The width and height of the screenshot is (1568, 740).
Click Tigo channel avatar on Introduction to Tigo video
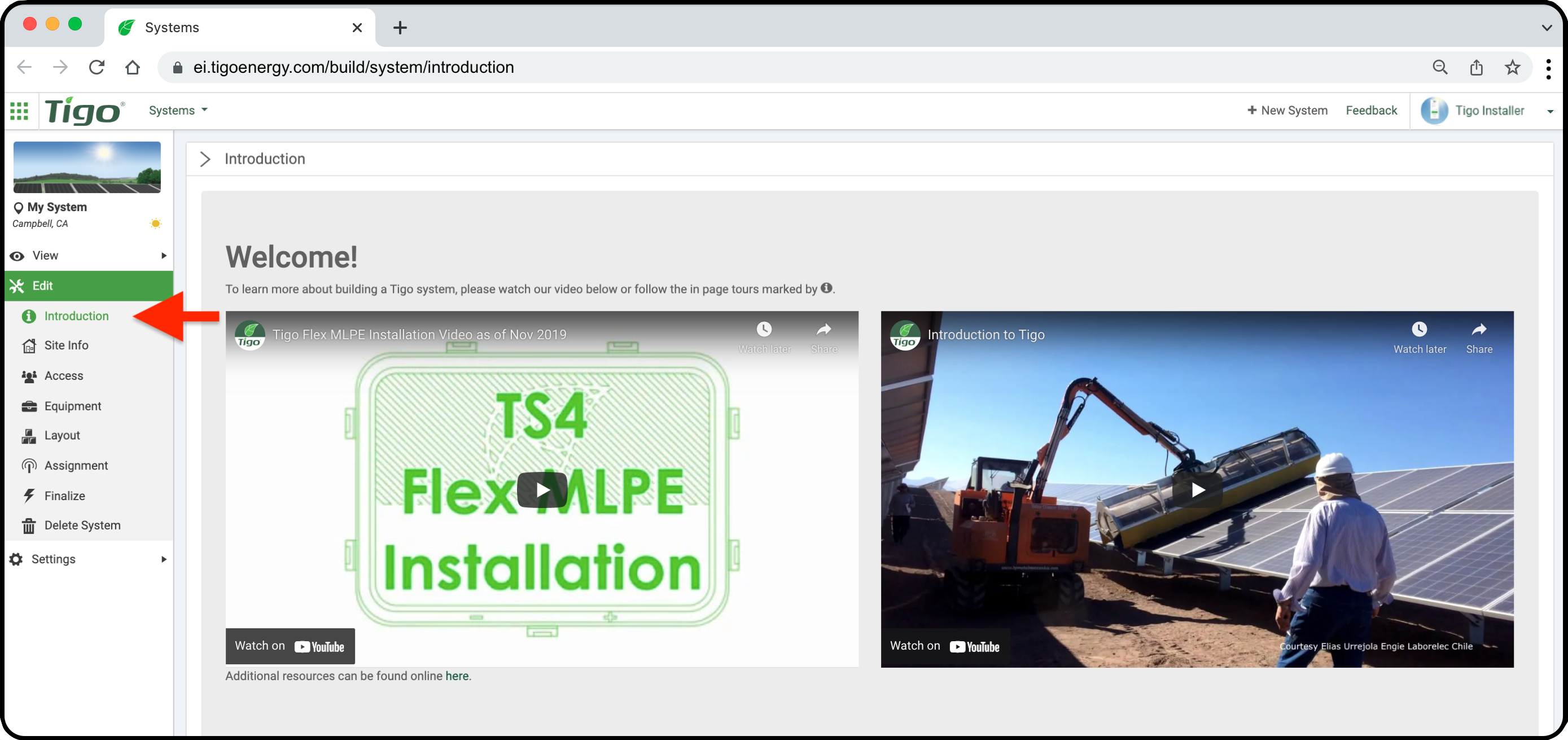(905, 335)
